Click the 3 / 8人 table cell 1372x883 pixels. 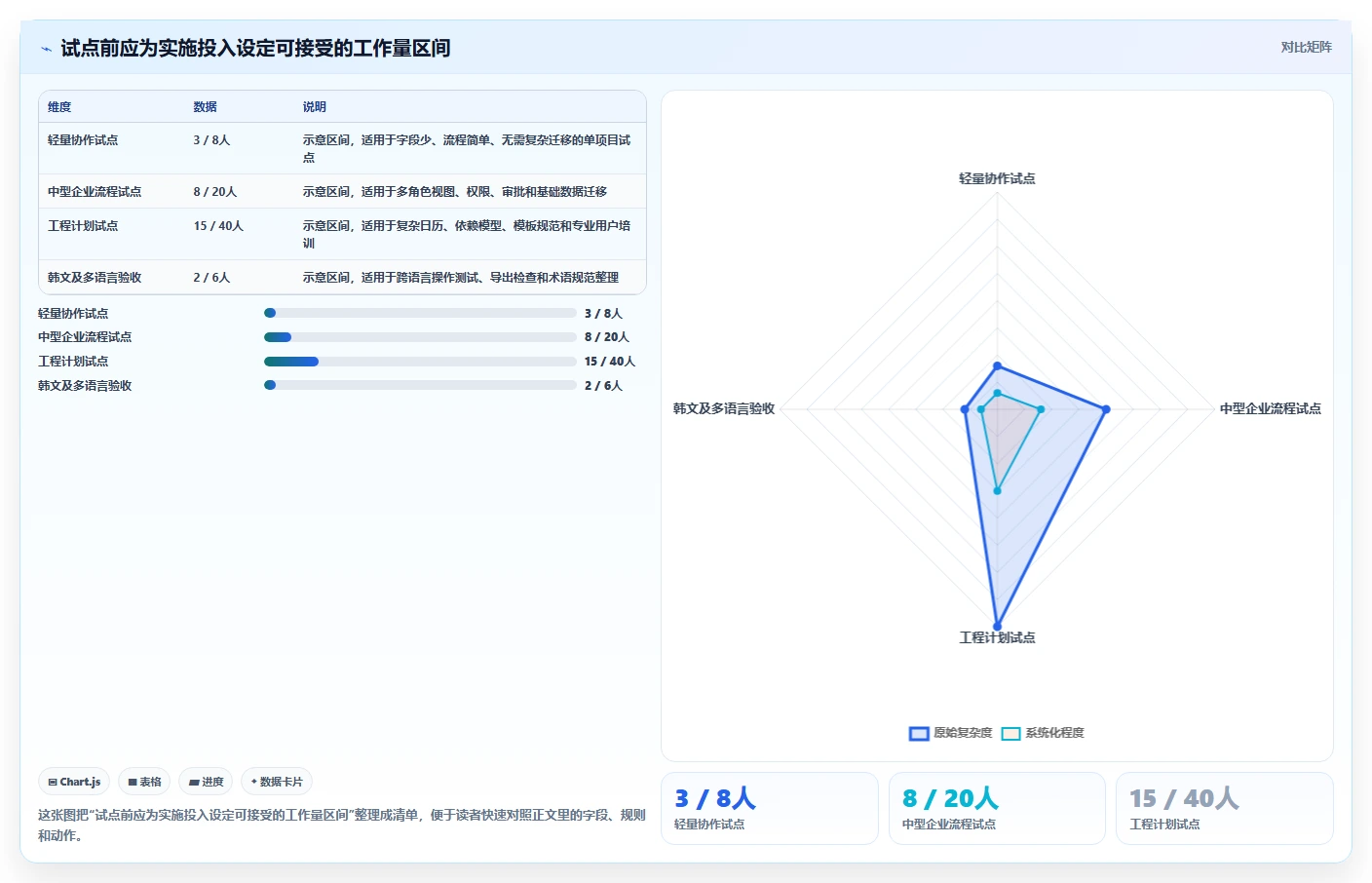point(211,140)
